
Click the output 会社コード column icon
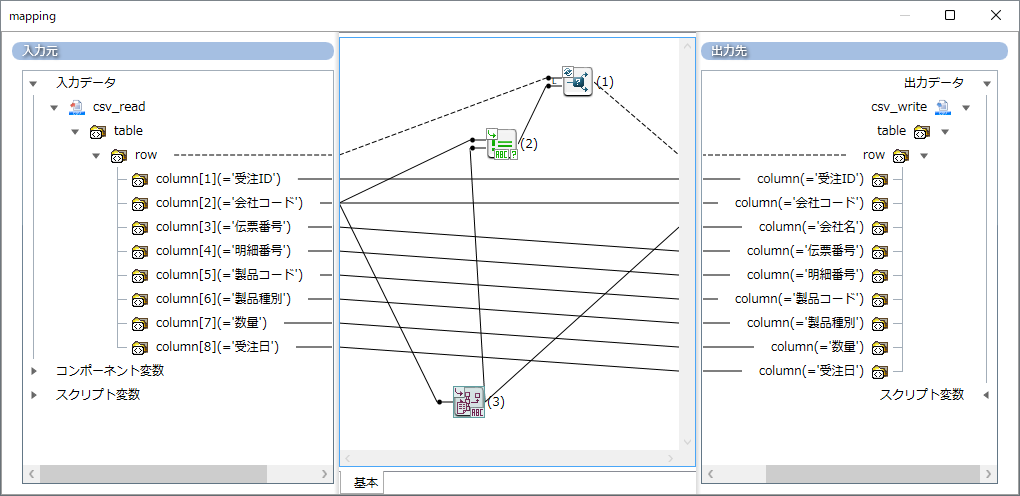879,204
